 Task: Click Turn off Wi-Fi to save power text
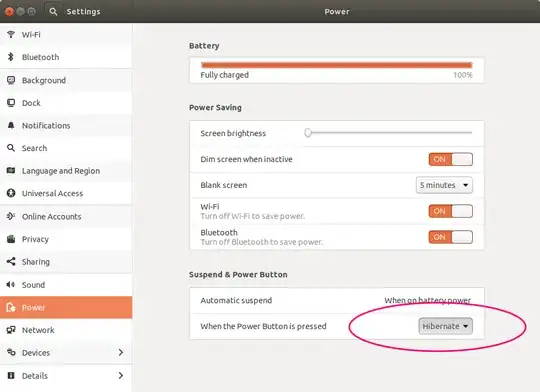(x=253, y=216)
